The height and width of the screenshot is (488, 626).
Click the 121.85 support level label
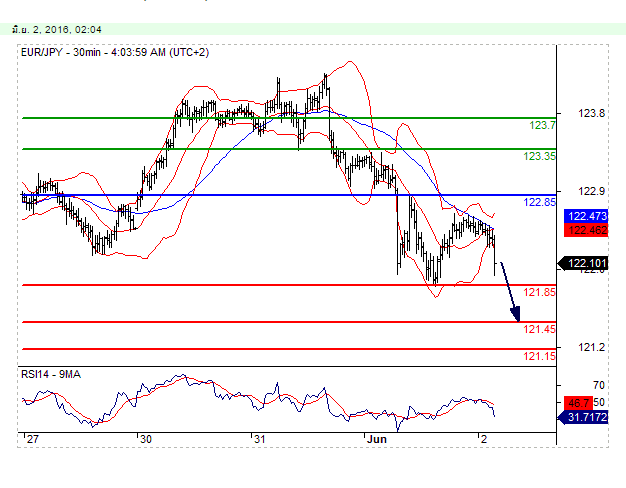(x=539, y=292)
